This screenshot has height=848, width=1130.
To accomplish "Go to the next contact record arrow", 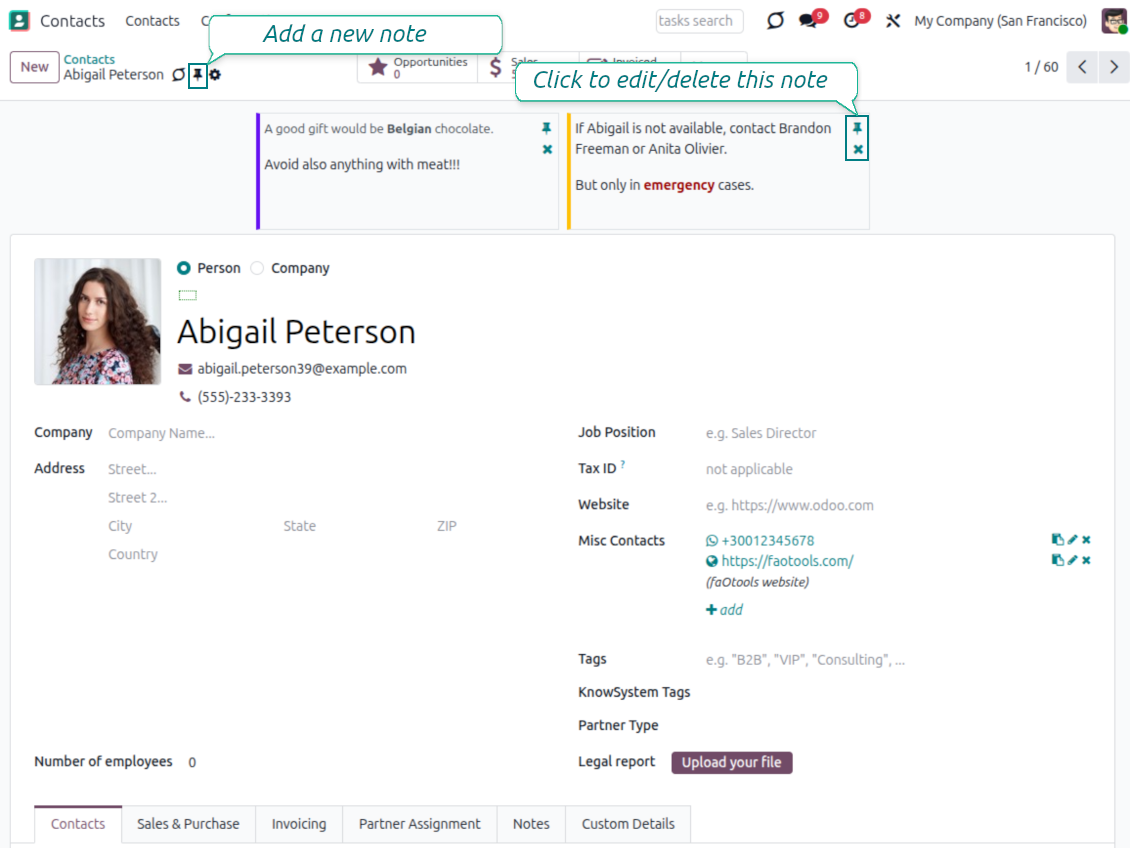I will point(1113,67).
